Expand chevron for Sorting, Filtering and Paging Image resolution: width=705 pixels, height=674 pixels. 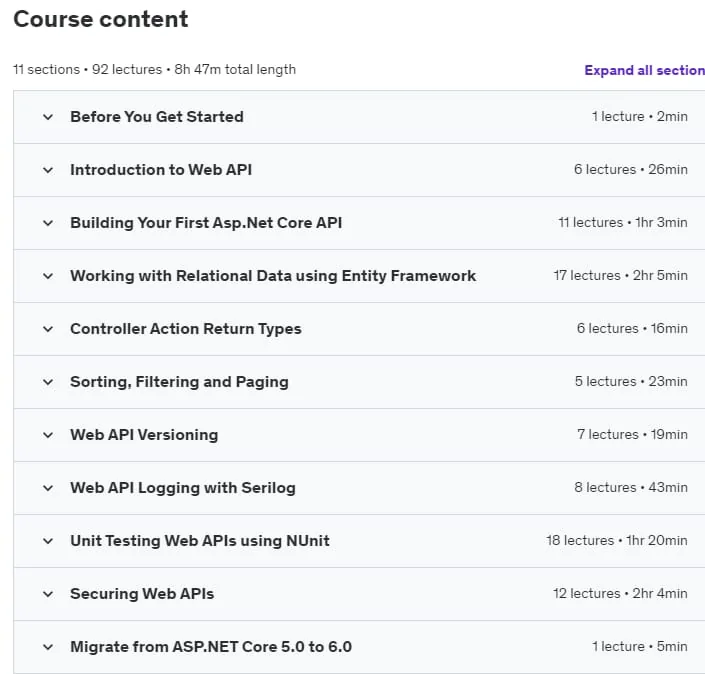tap(48, 383)
